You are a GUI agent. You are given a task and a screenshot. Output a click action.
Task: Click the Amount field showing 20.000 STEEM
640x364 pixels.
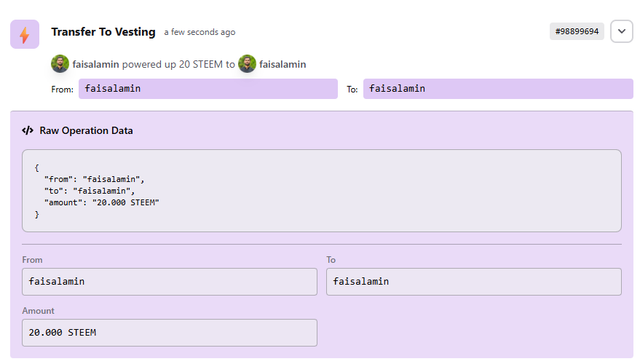pos(169,333)
